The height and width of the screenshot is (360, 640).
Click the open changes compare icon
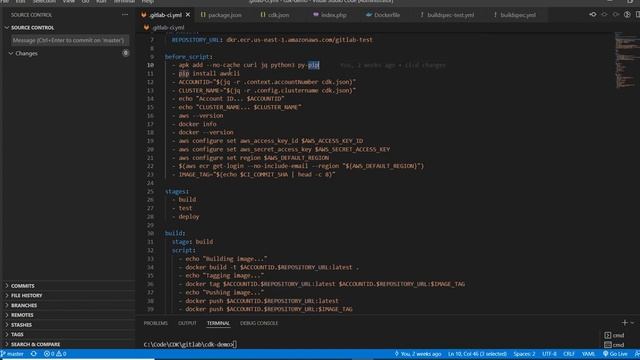[593, 15]
